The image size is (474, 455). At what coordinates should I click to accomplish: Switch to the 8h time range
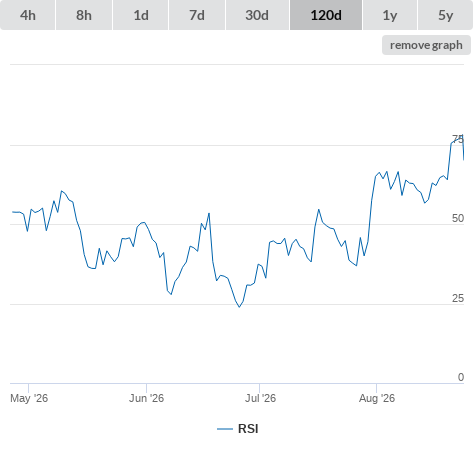pos(84,15)
